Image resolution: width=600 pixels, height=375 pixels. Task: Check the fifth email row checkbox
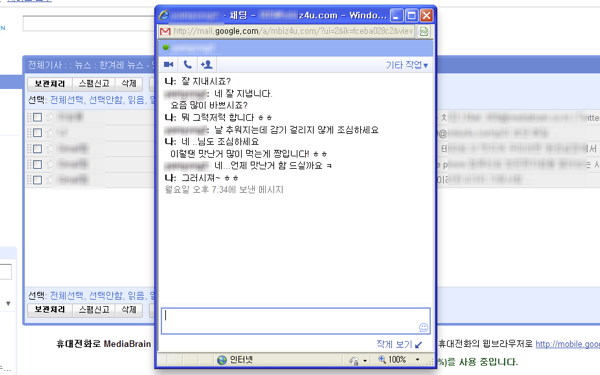38,180
